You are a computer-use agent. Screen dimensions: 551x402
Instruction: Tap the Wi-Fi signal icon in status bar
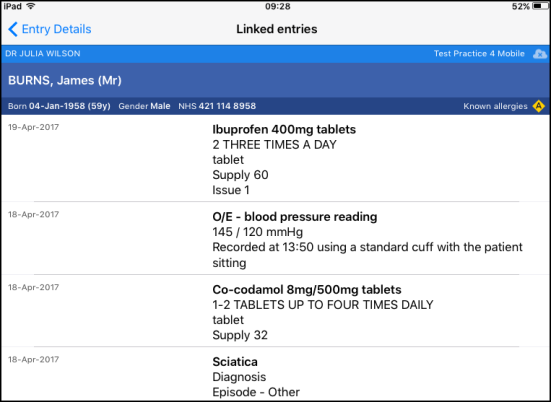[31, 6]
